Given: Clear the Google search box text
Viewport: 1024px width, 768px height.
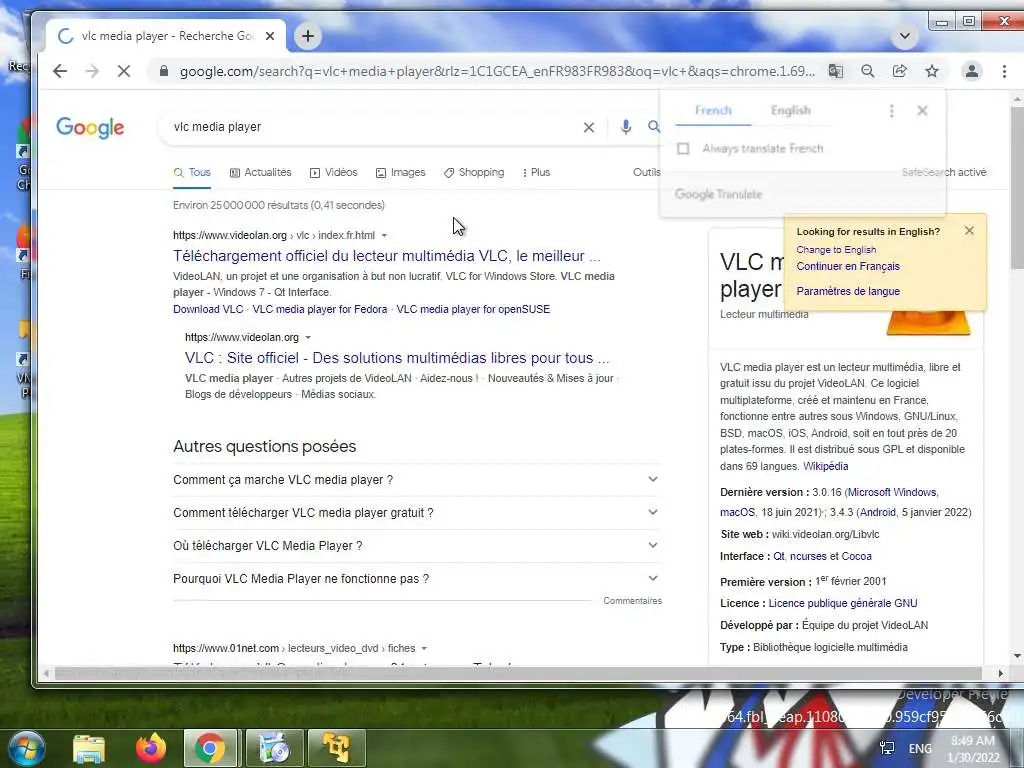Looking at the screenshot, I should (588, 127).
